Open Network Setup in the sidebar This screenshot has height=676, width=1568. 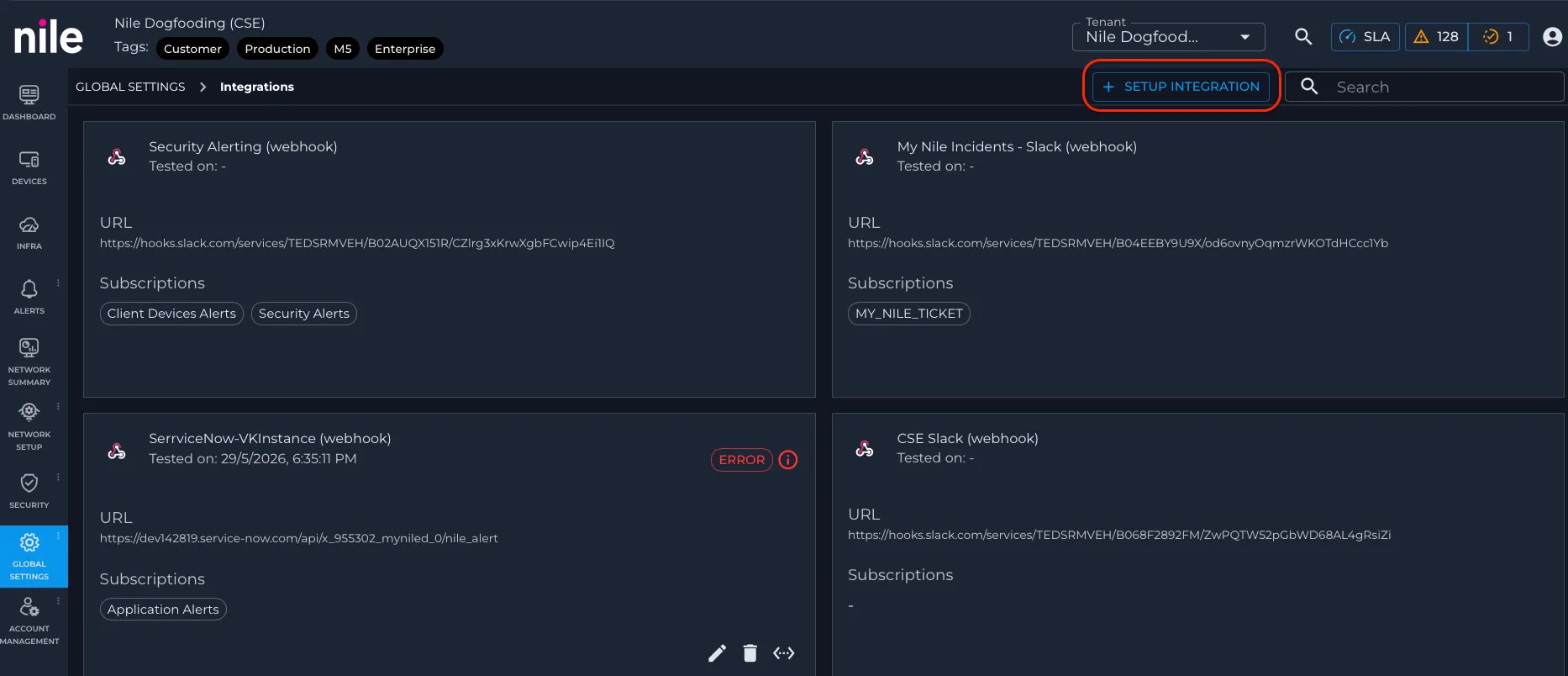[x=29, y=426]
